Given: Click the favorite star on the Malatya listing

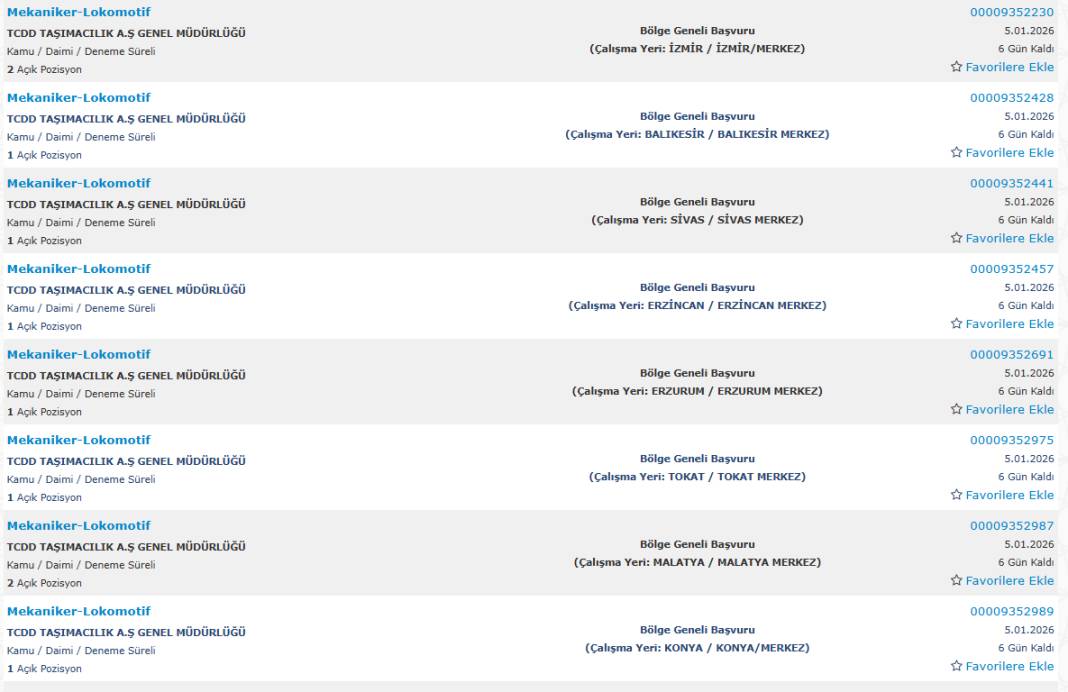Looking at the screenshot, I should point(956,580).
